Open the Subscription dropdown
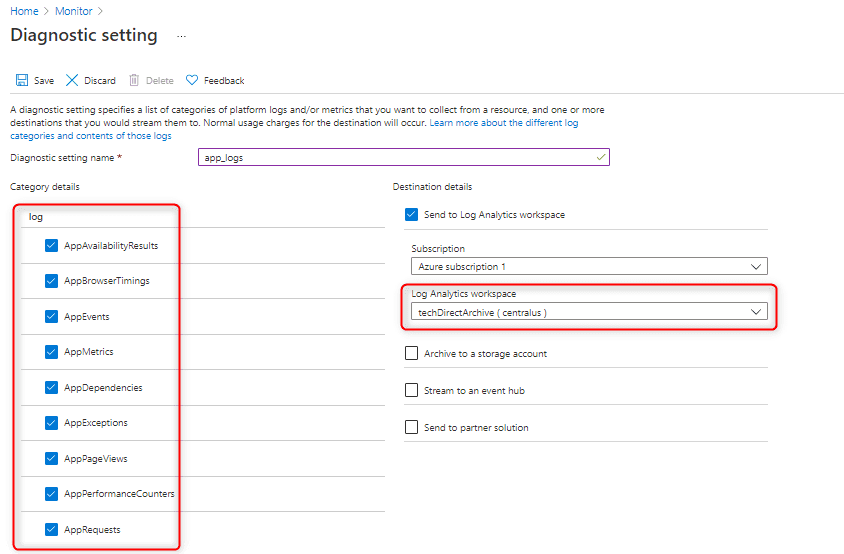The width and height of the screenshot is (844, 554). coord(589,267)
